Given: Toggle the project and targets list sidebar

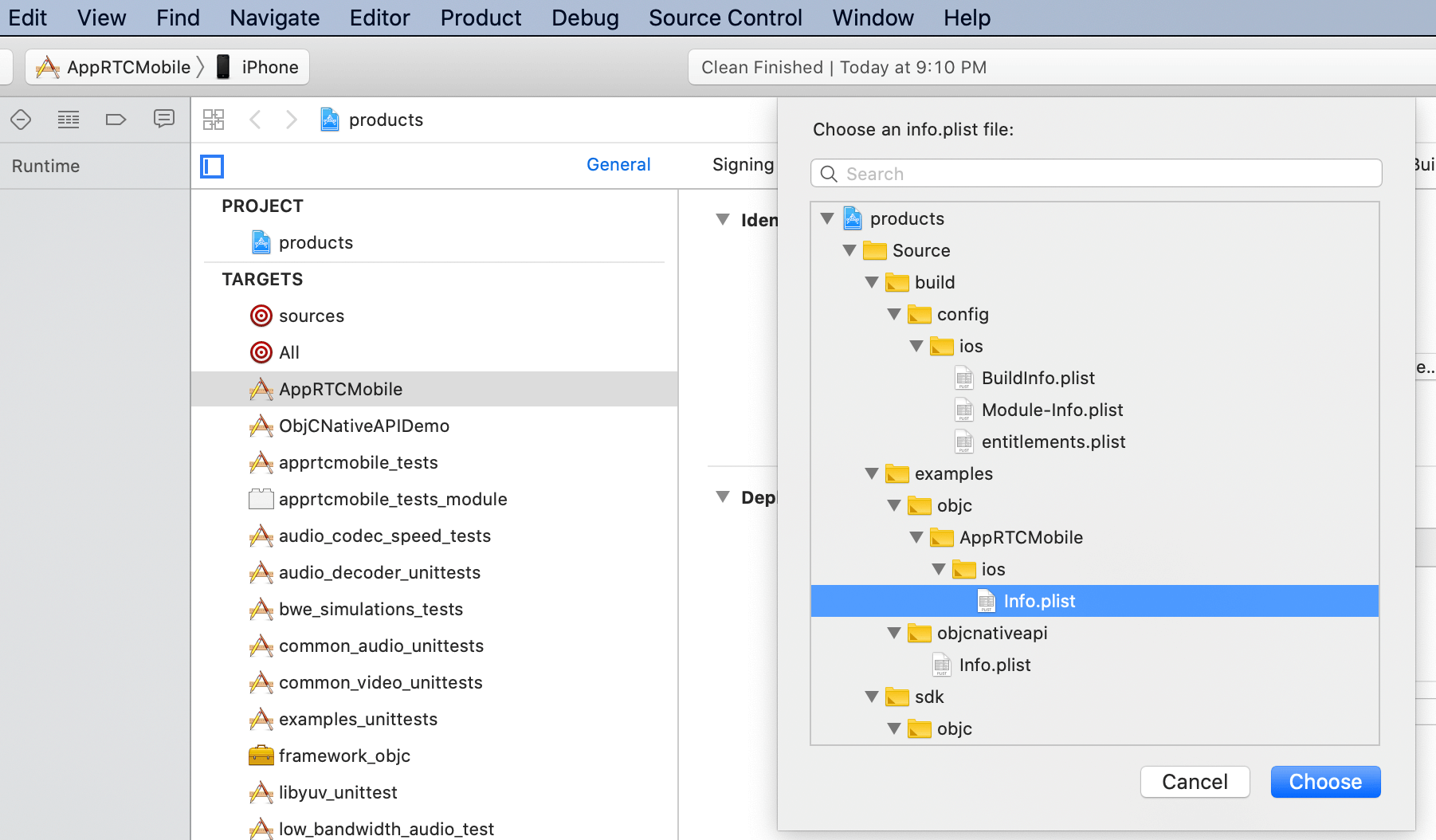Looking at the screenshot, I should (212, 166).
